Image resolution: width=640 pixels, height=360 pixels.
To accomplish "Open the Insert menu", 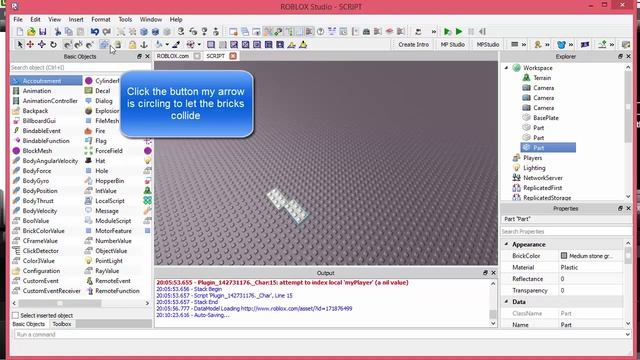I will pyautogui.click(x=76, y=19).
